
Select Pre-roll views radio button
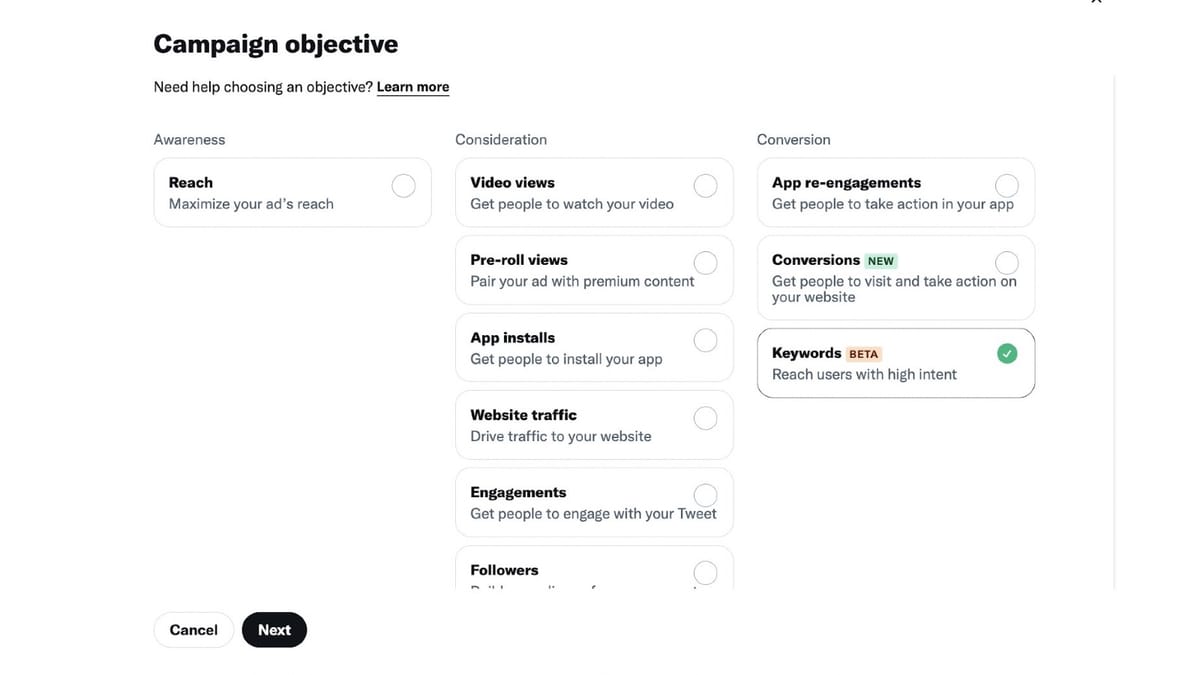705,263
